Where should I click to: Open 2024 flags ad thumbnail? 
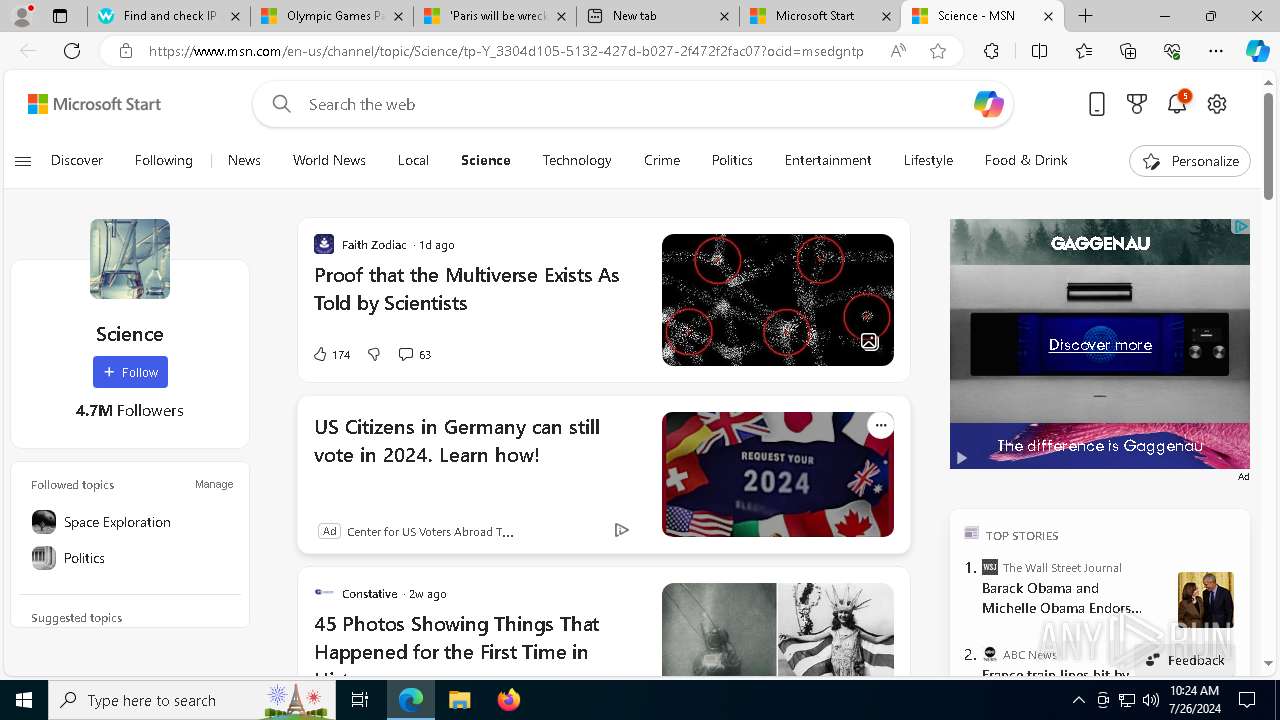click(x=778, y=474)
